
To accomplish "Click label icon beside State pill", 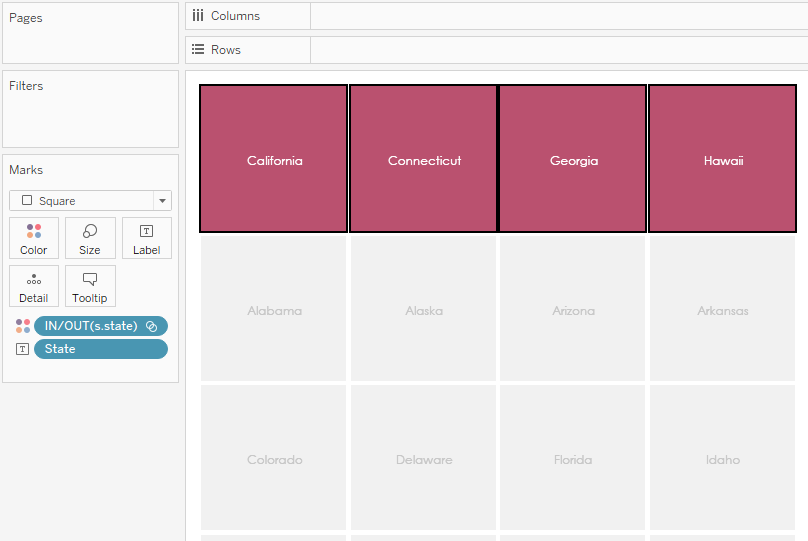I will pos(22,349).
